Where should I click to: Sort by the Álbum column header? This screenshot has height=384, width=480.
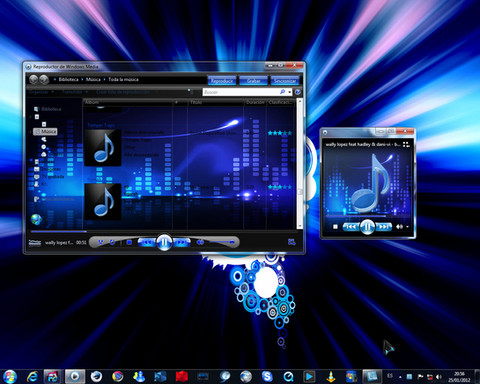[x=127, y=102]
